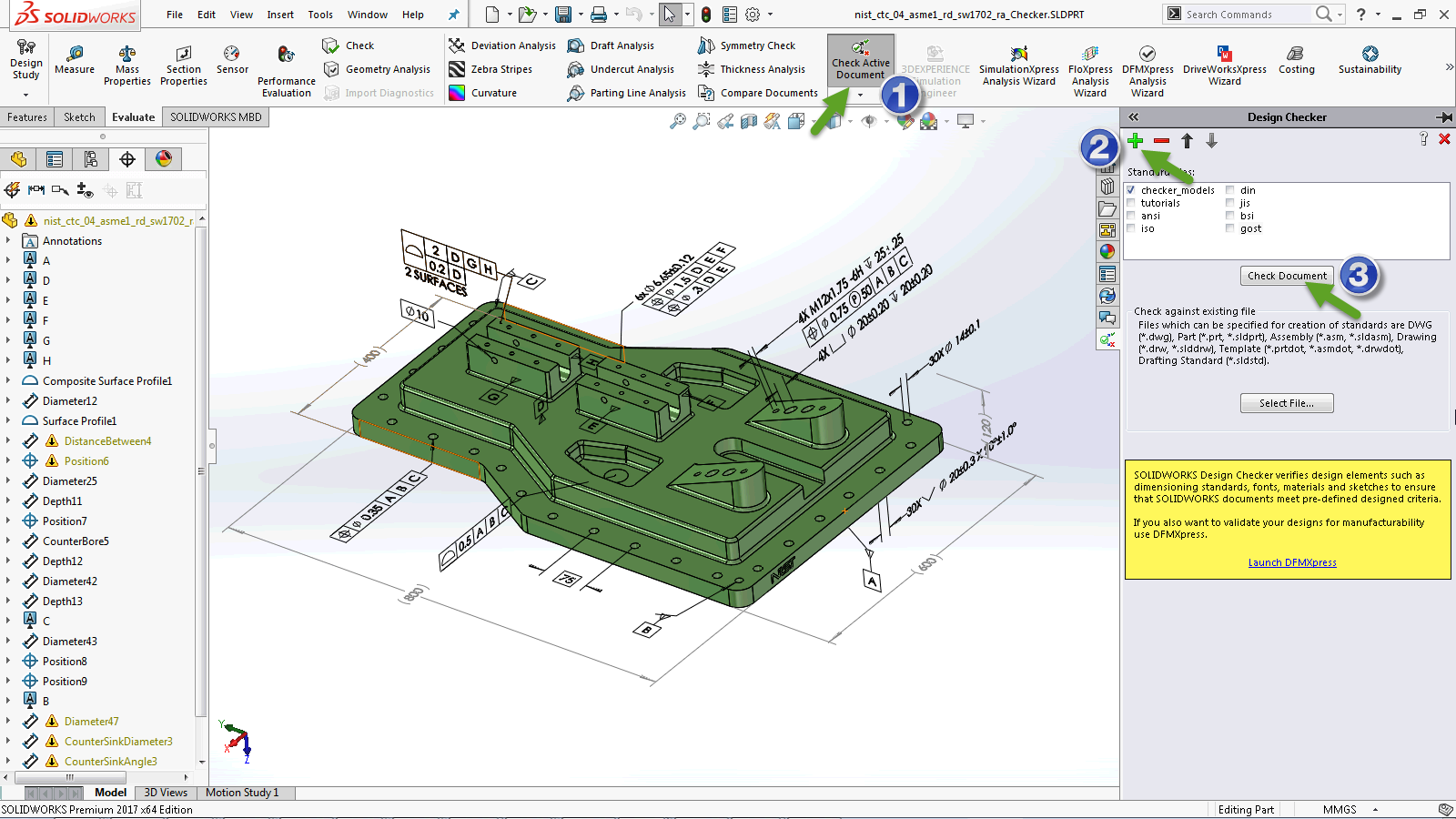This screenshot has height=819, width=1456.
Task: Uncheck the checker_models standard
Action: pos(1131,190)
